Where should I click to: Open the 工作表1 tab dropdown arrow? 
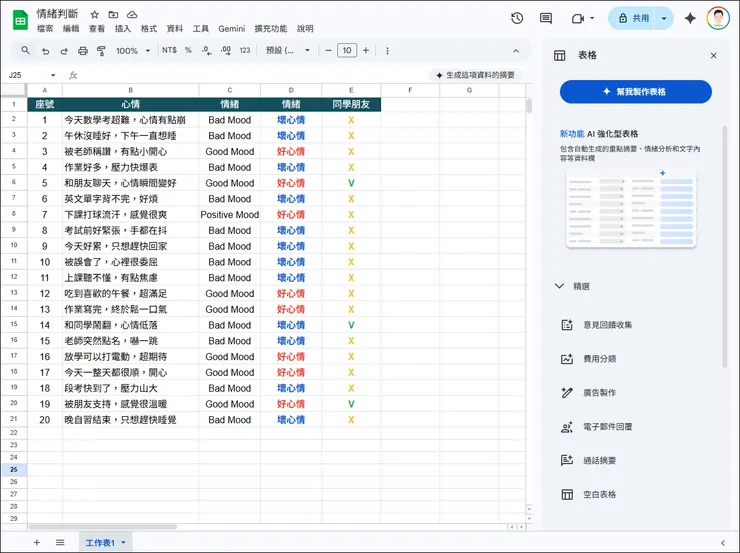[x=124, y=543]
